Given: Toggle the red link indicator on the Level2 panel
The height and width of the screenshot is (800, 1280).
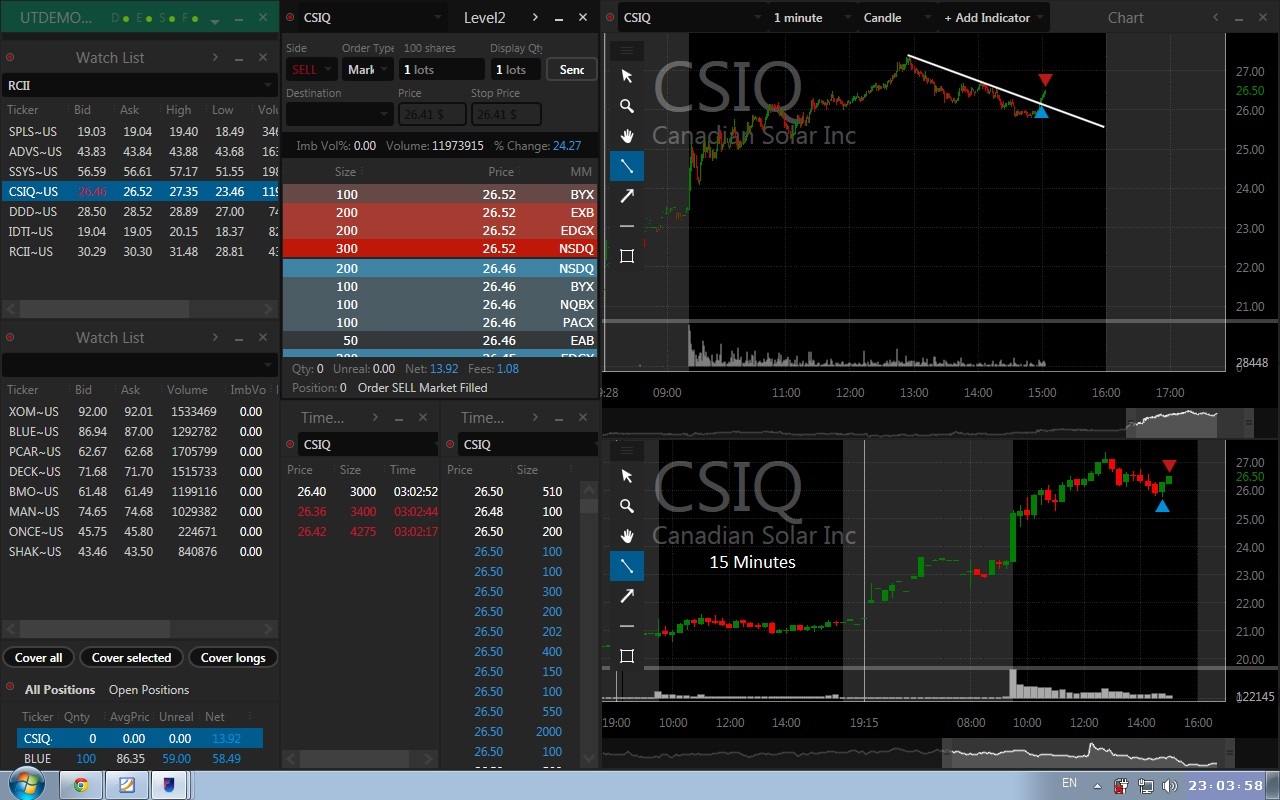Looking at the screenshot, I should point(290,17).
